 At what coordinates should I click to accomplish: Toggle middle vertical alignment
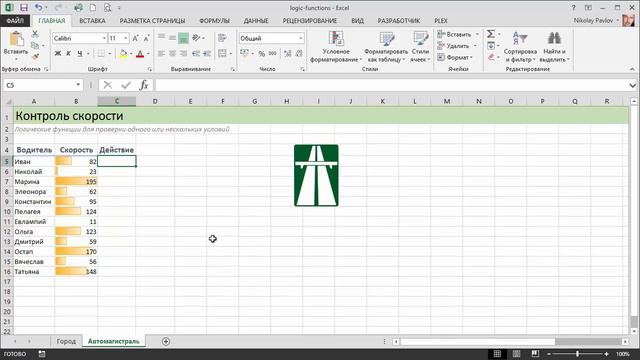173,38
